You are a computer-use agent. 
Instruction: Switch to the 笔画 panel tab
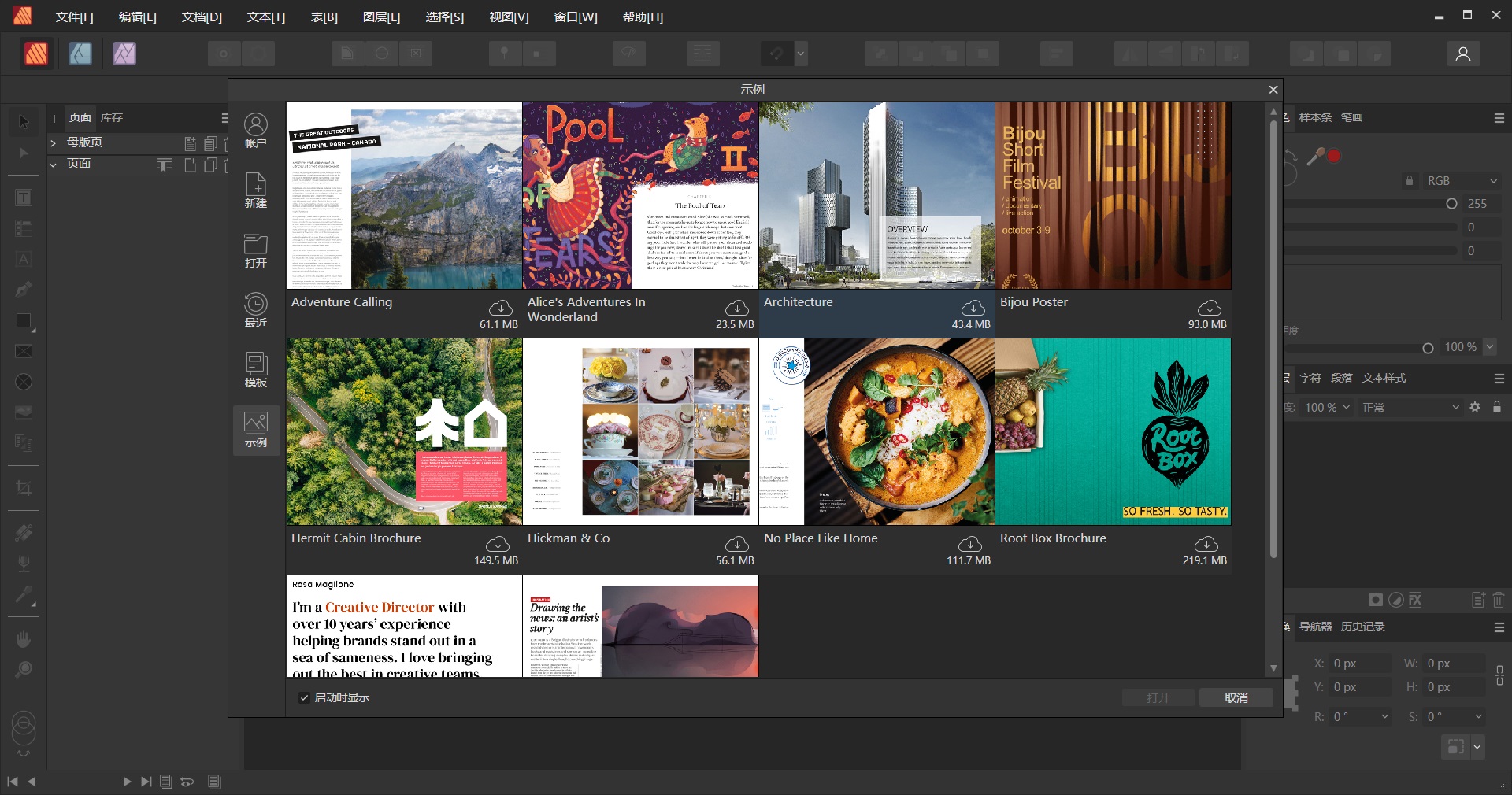coord(1352,117)
